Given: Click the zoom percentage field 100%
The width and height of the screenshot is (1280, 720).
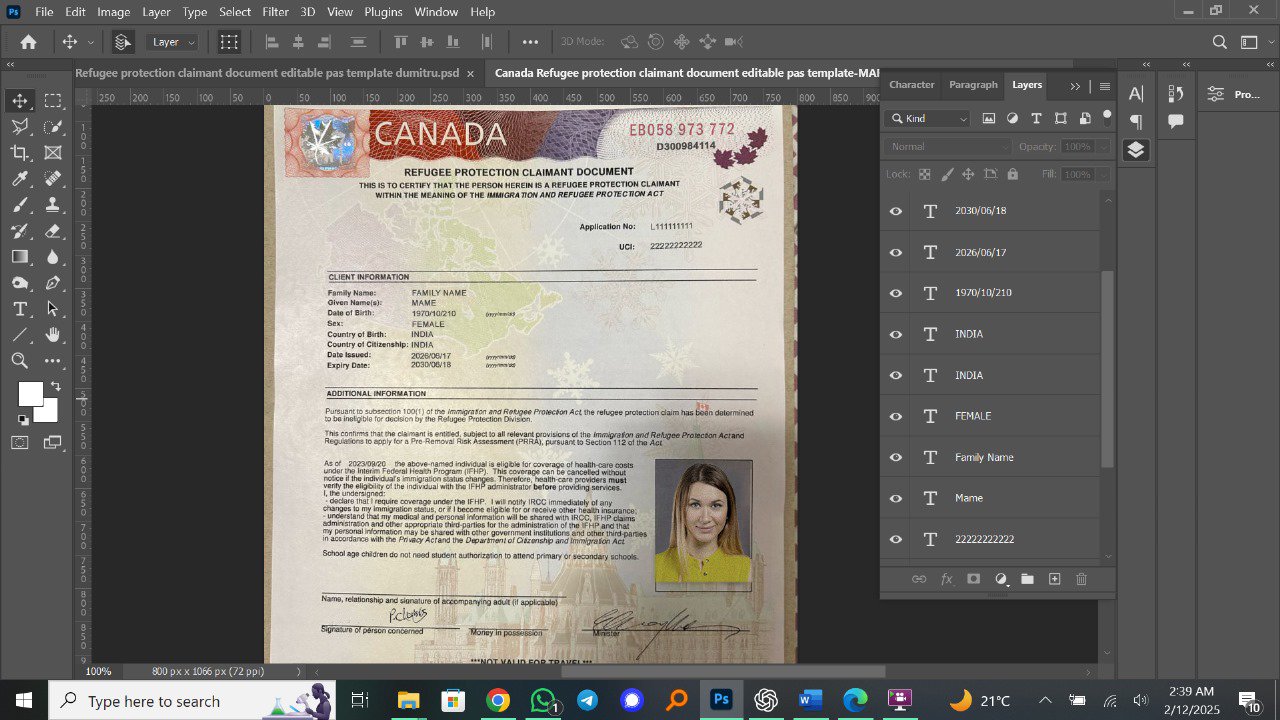Looking at the screenshot, I should point(98,671).
